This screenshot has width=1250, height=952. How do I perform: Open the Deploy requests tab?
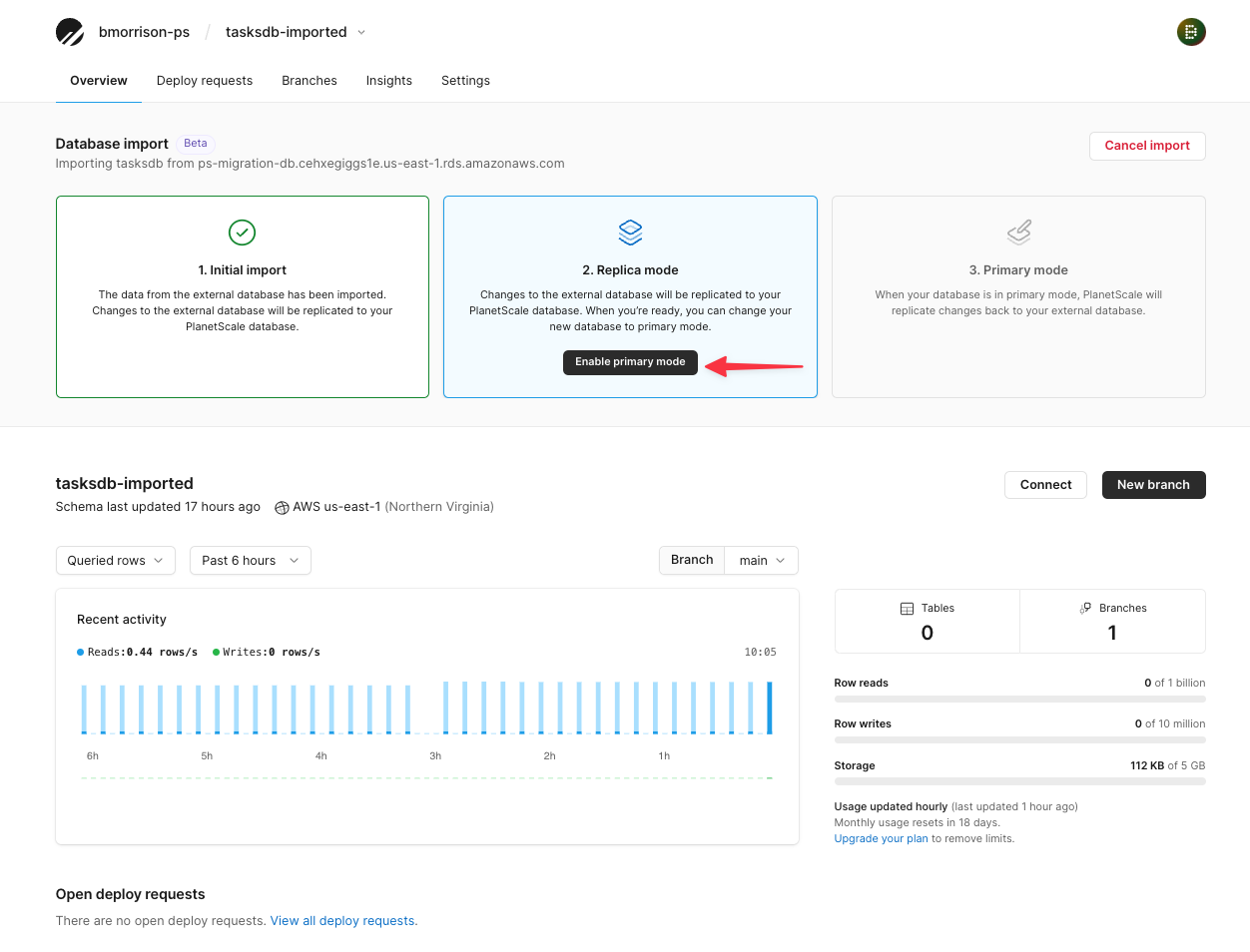point(205,81)
